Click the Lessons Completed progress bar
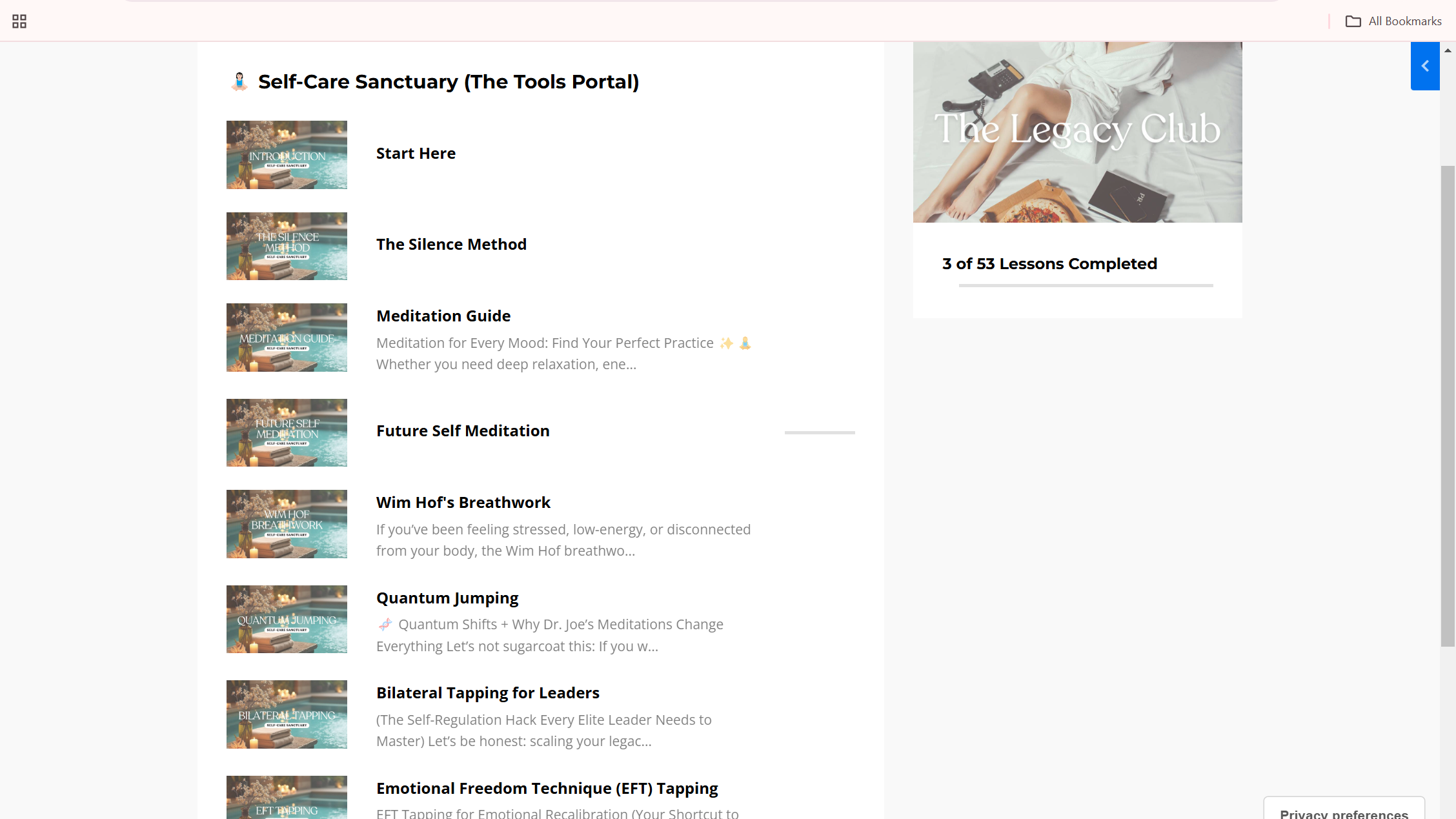Screen dimensions: 1456x819 pyautogui.click(x=1086, y=285)
